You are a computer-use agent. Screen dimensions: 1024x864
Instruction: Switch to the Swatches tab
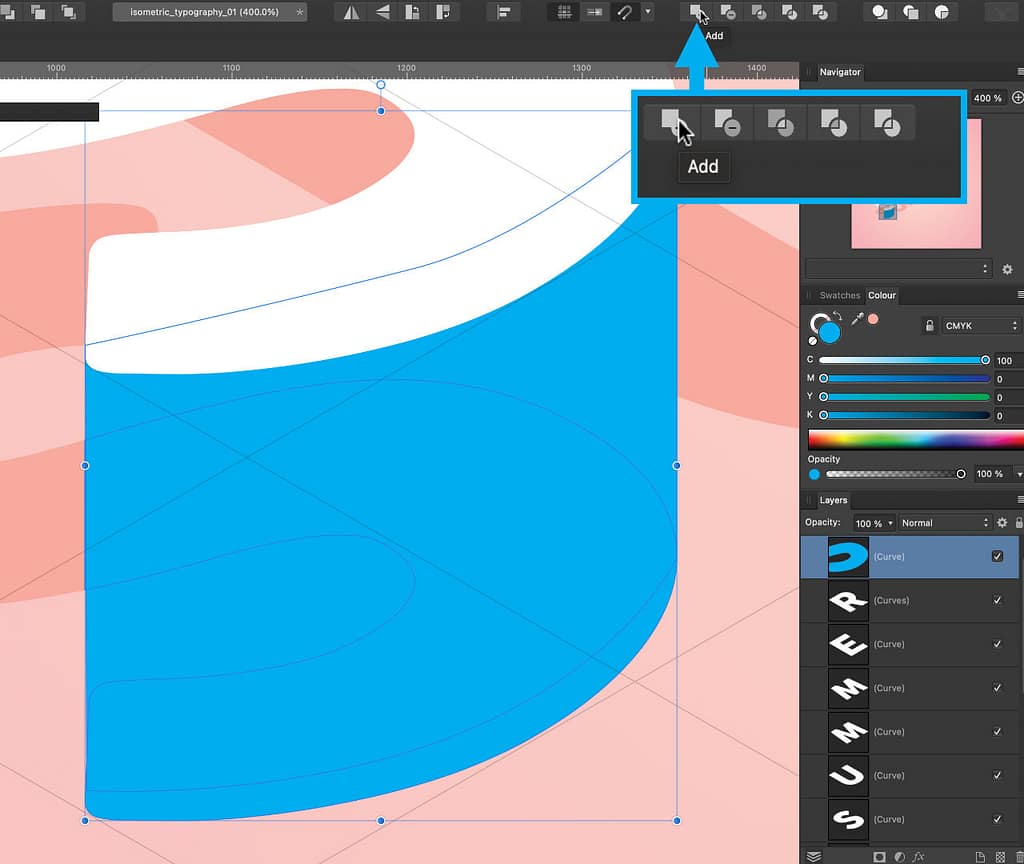pyautogui.click(x=840, y=295)
